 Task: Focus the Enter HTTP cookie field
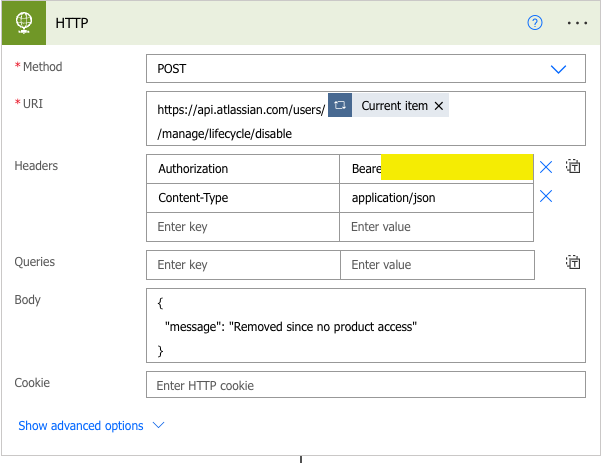click(x=365, y=385)
